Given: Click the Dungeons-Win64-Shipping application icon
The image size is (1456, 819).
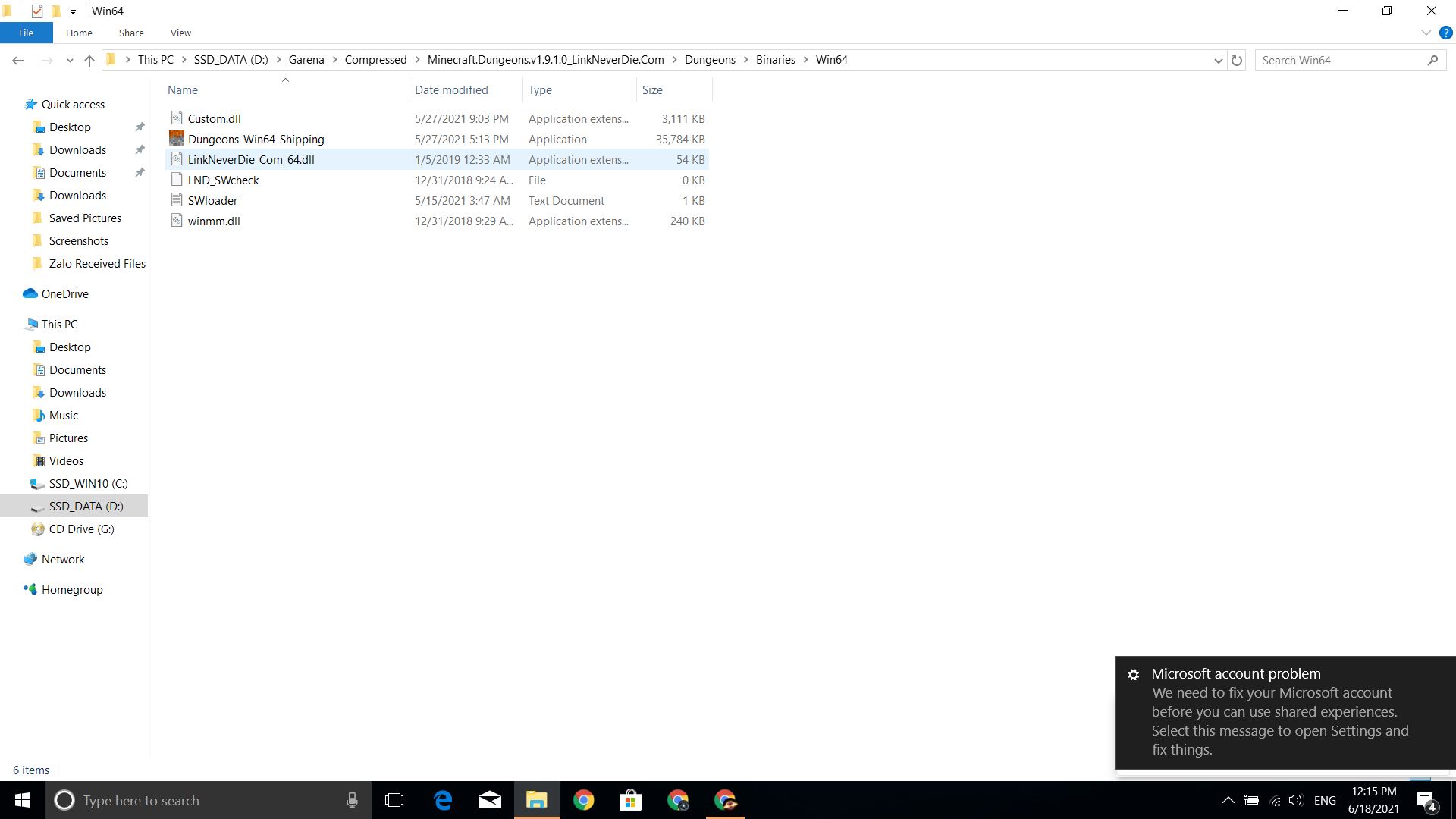Looking at the screenshot, I should click(x=177, y=139).
